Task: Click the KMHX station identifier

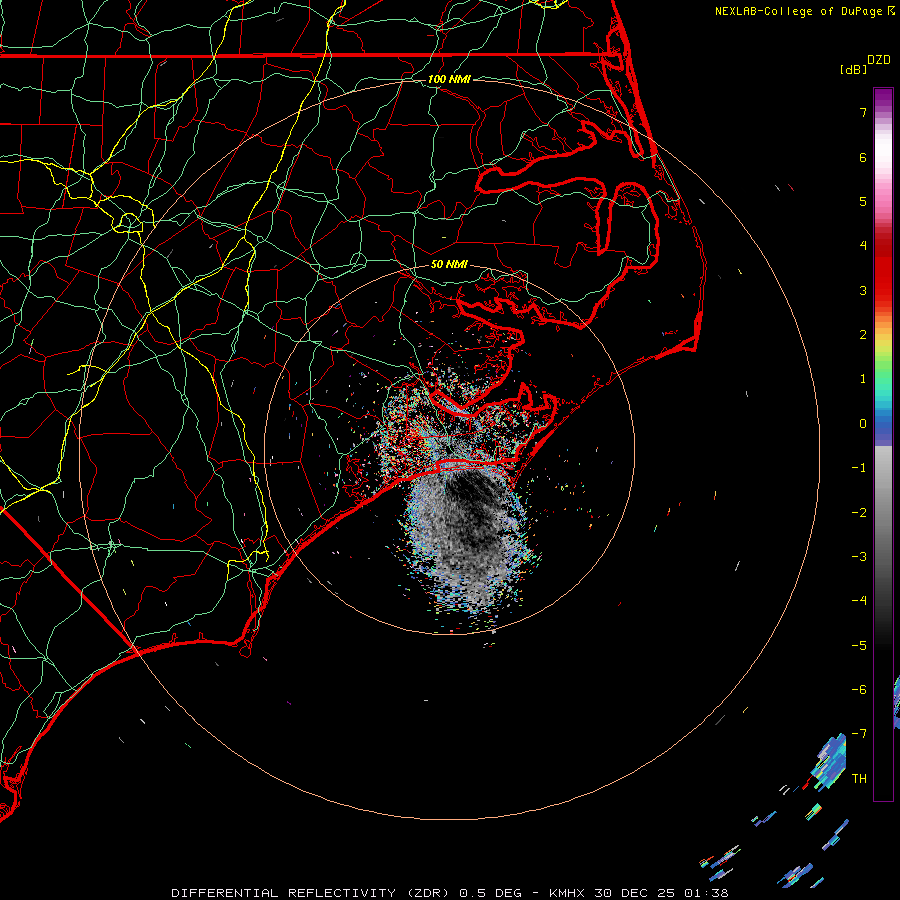Action: pos(568,893)
